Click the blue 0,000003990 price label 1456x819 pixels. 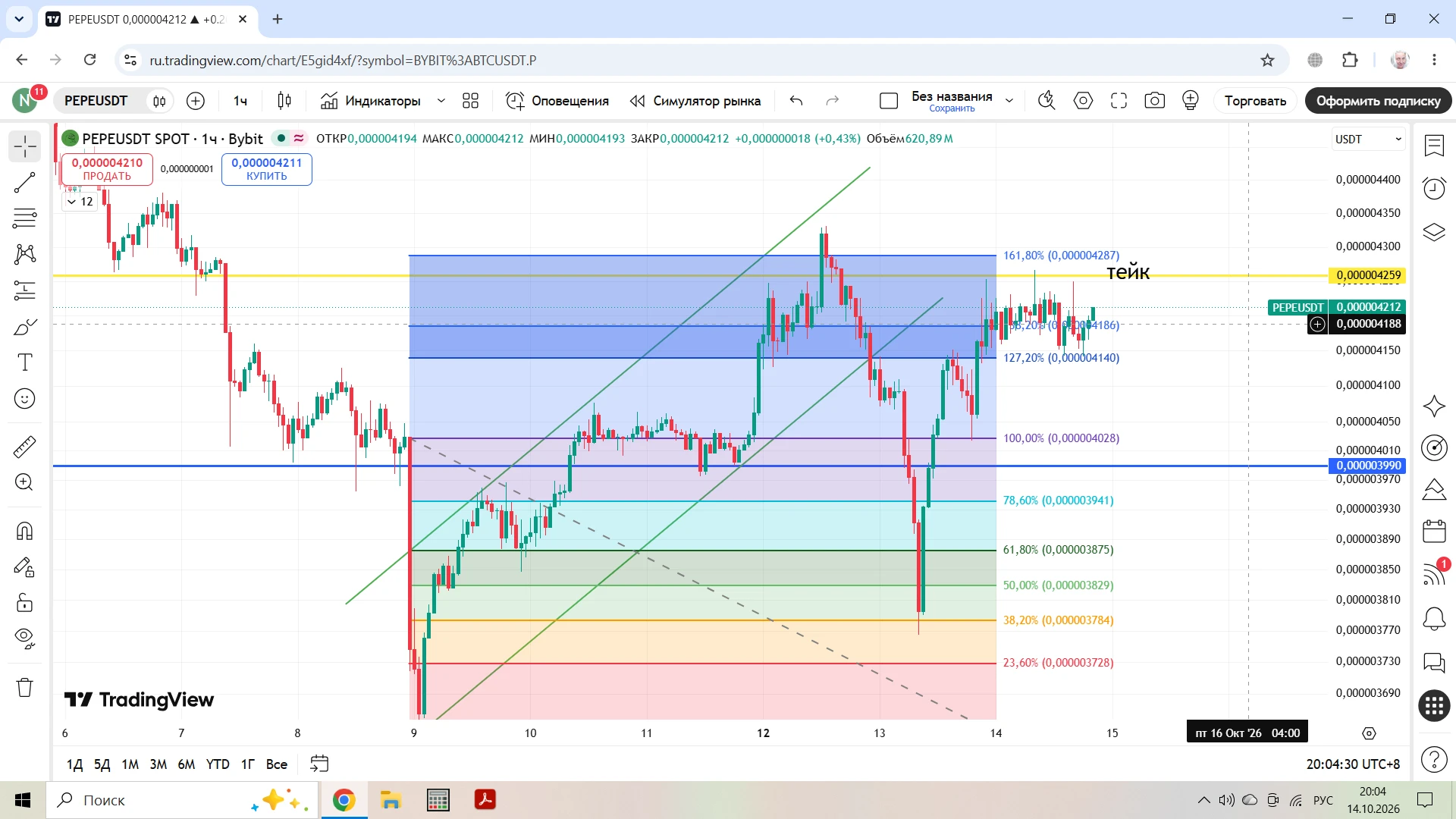tap(1368, 466)
